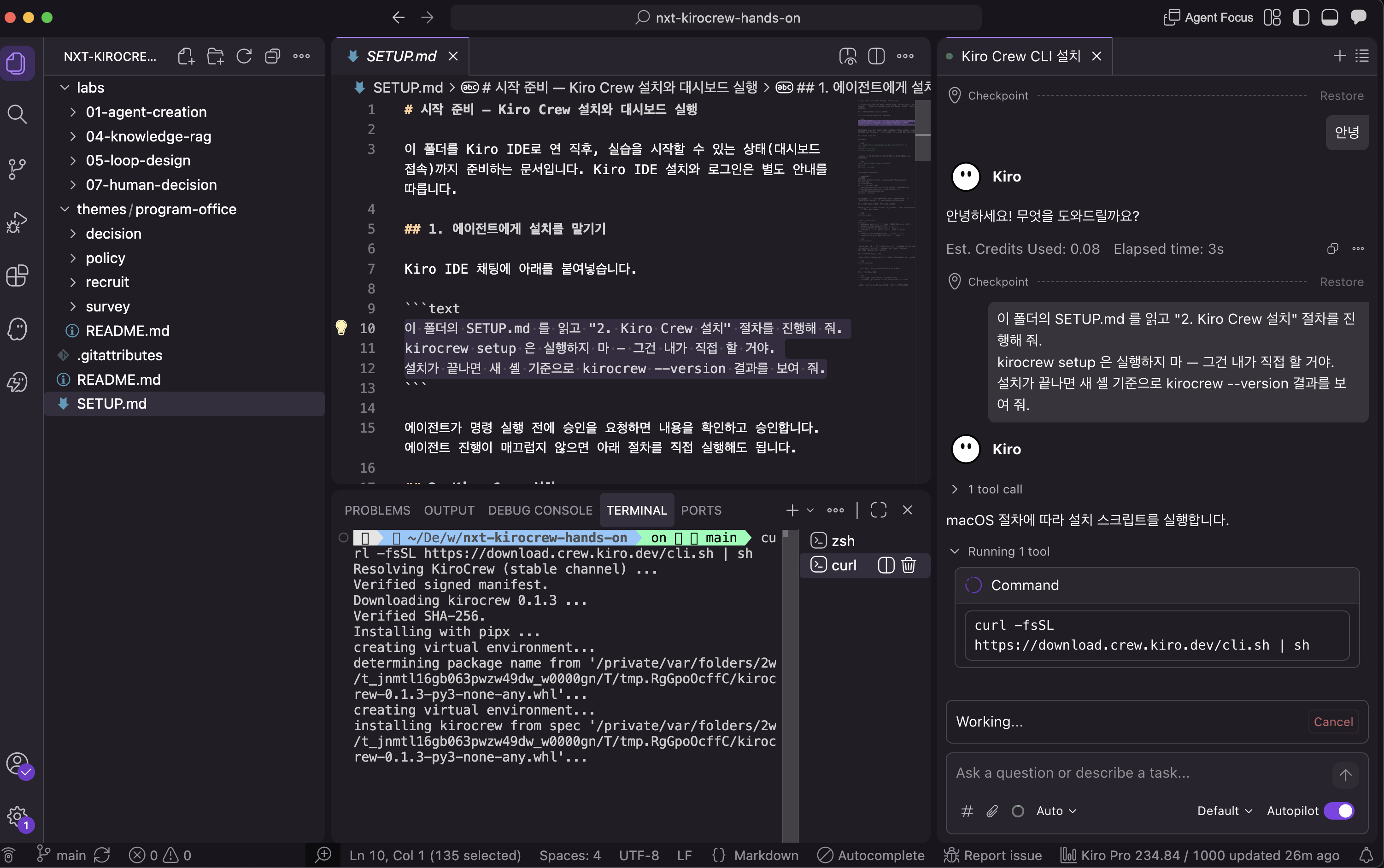Switch to the DEBUG CONSOLE tab
The height and width of the screenshot is (868, 1384).
click(x=540, y=510)
